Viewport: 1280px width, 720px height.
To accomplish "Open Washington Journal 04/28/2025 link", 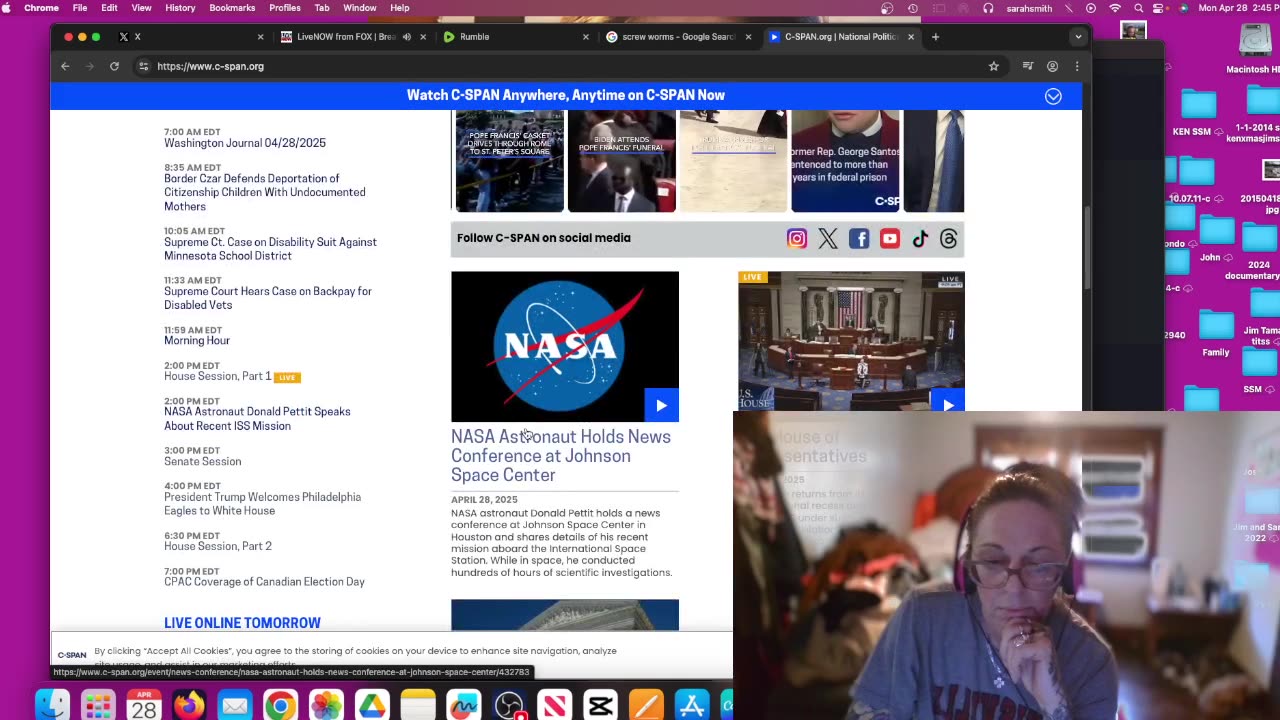I will (x=245, y=143).
